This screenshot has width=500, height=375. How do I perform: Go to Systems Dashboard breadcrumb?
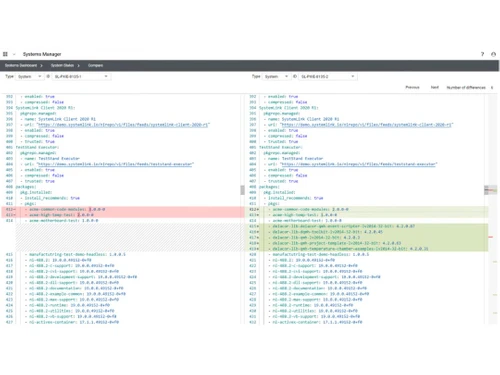click(x=21, y=65)
